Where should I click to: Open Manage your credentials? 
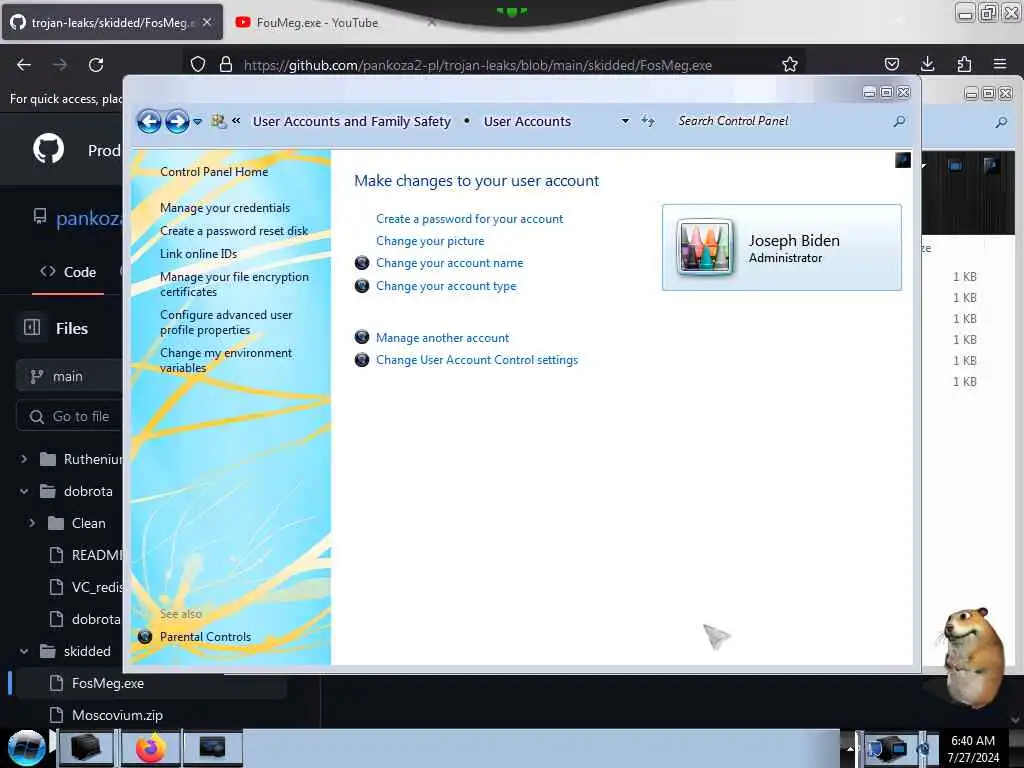[225, 208]
